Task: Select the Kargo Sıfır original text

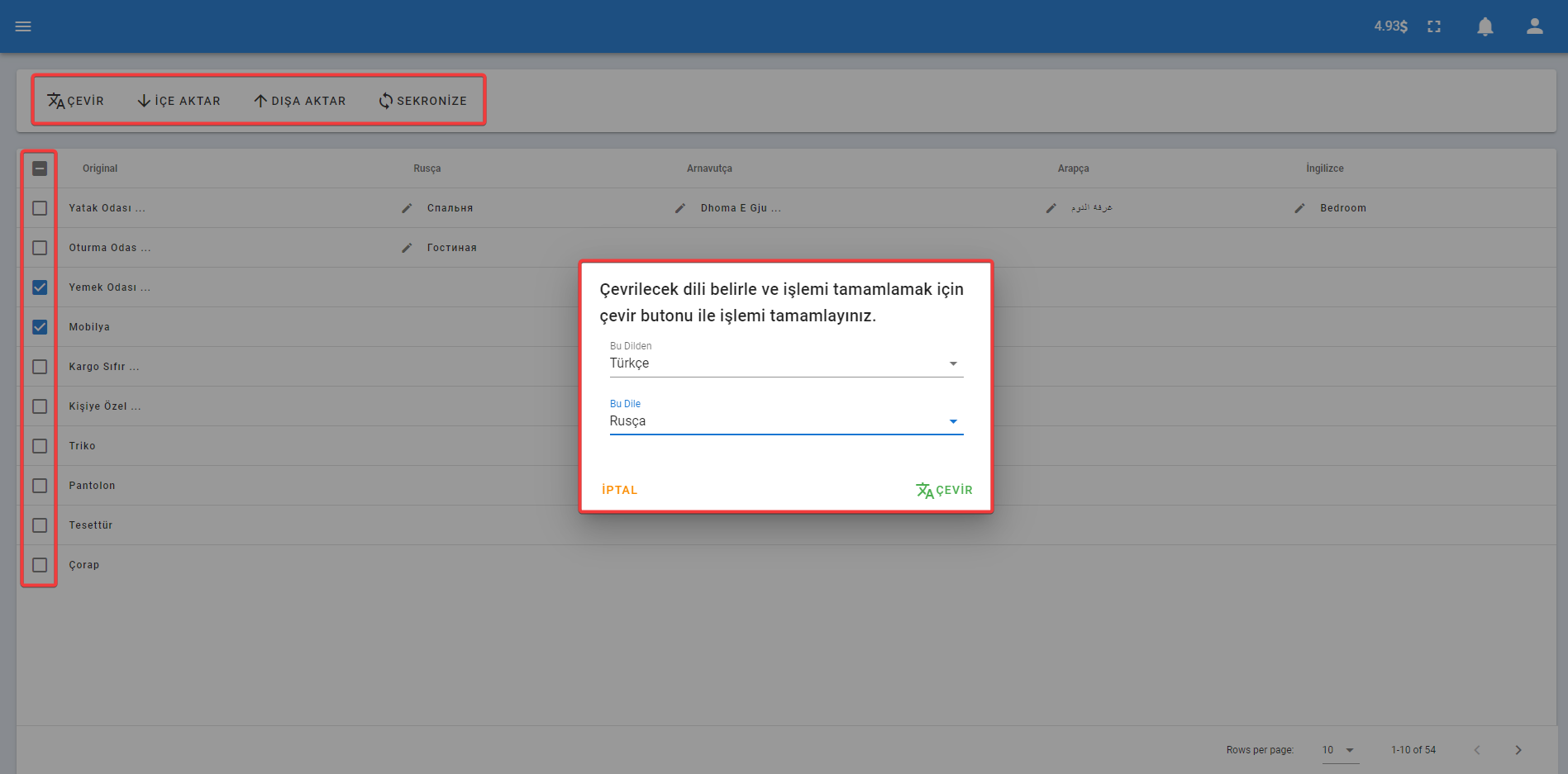Action: pos(104,367)
